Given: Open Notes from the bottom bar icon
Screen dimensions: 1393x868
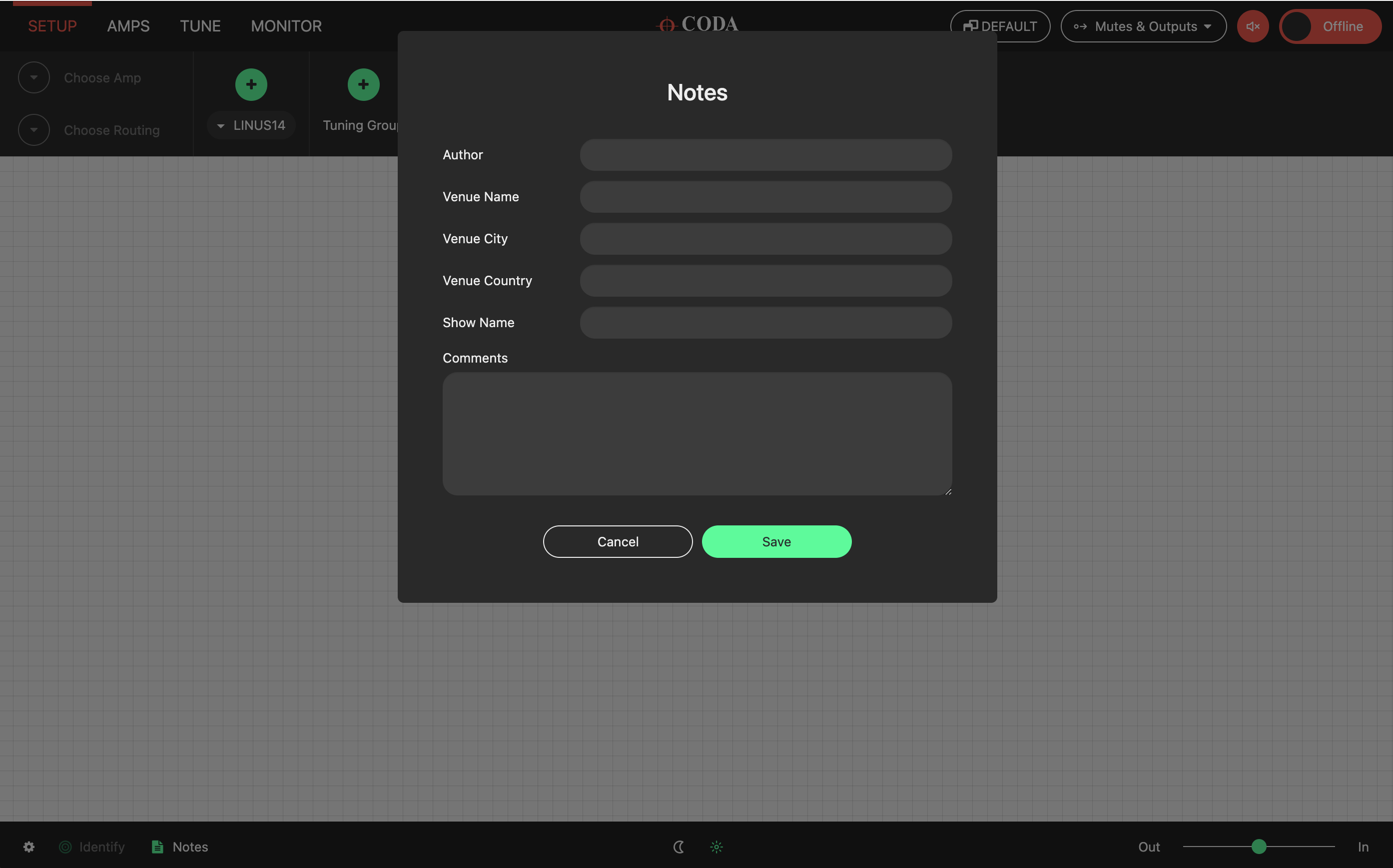Looking at the screenshot, I should (x=157, y=847).
